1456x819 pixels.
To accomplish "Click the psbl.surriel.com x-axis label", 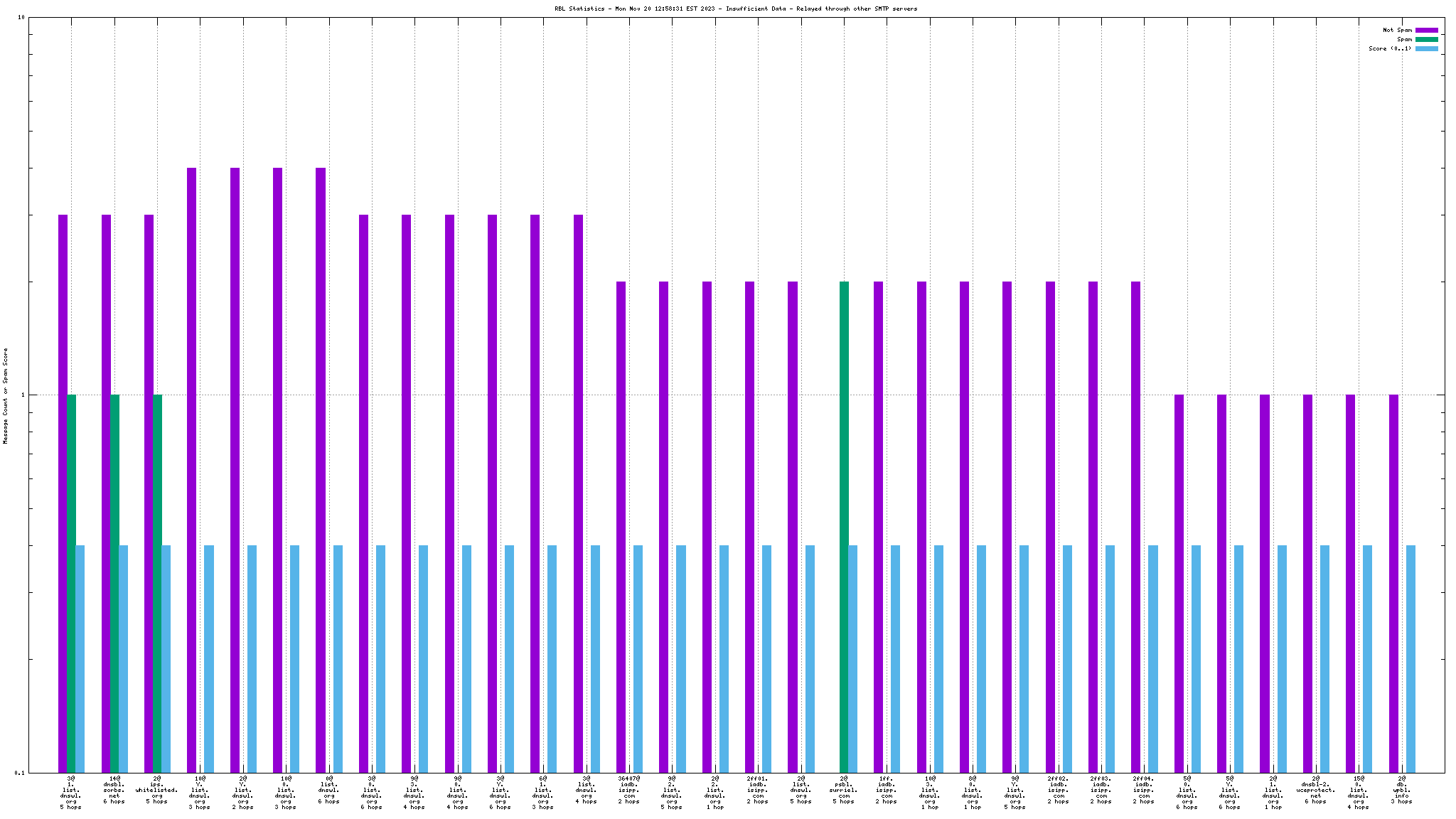I will click(844, 790).
